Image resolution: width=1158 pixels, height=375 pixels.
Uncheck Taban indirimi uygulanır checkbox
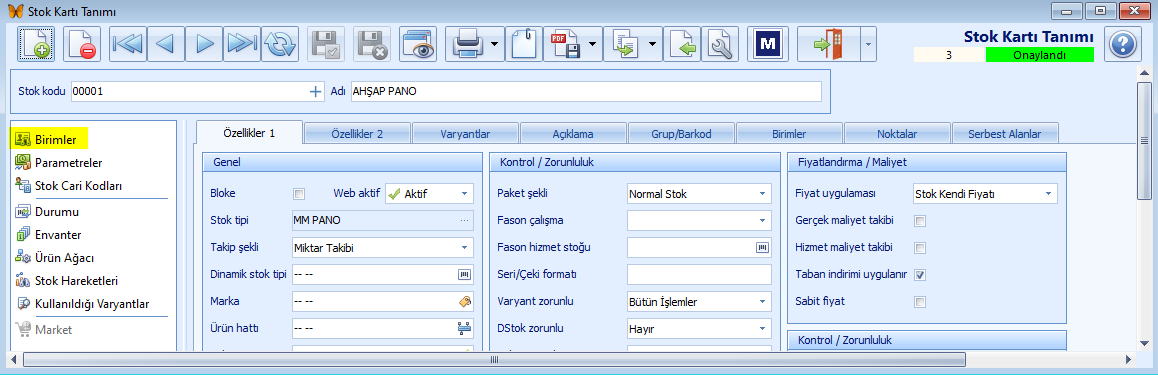point(920,275)
